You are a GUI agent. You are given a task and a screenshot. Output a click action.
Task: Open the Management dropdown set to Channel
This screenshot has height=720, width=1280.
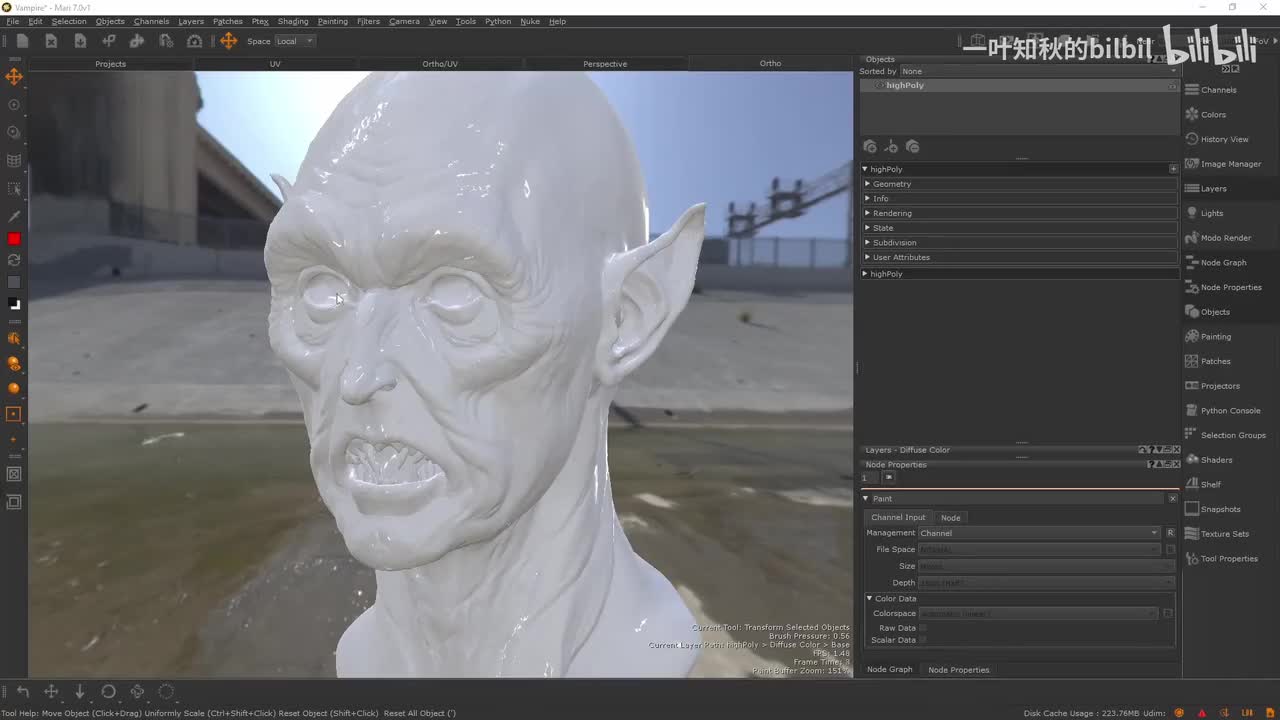(x=1039, y=533)
